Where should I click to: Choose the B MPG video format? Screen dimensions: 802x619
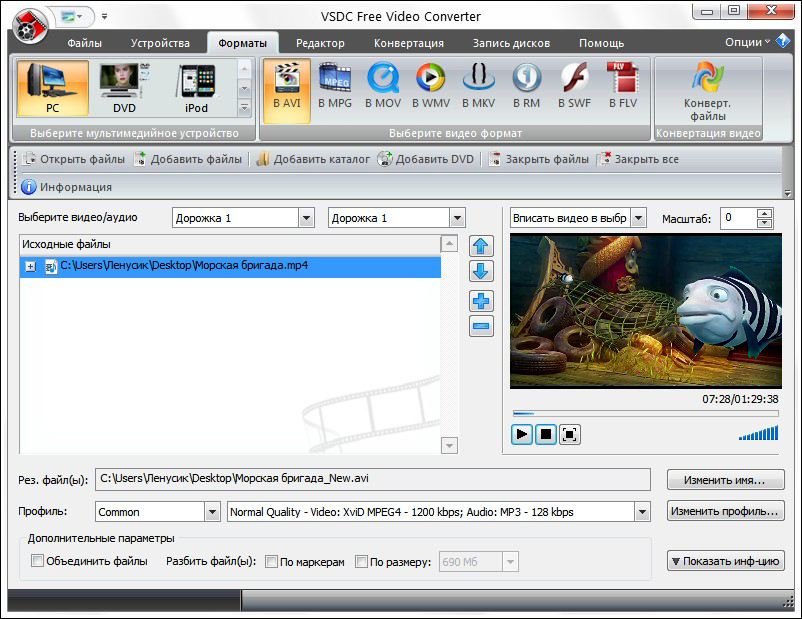point(335,87)
